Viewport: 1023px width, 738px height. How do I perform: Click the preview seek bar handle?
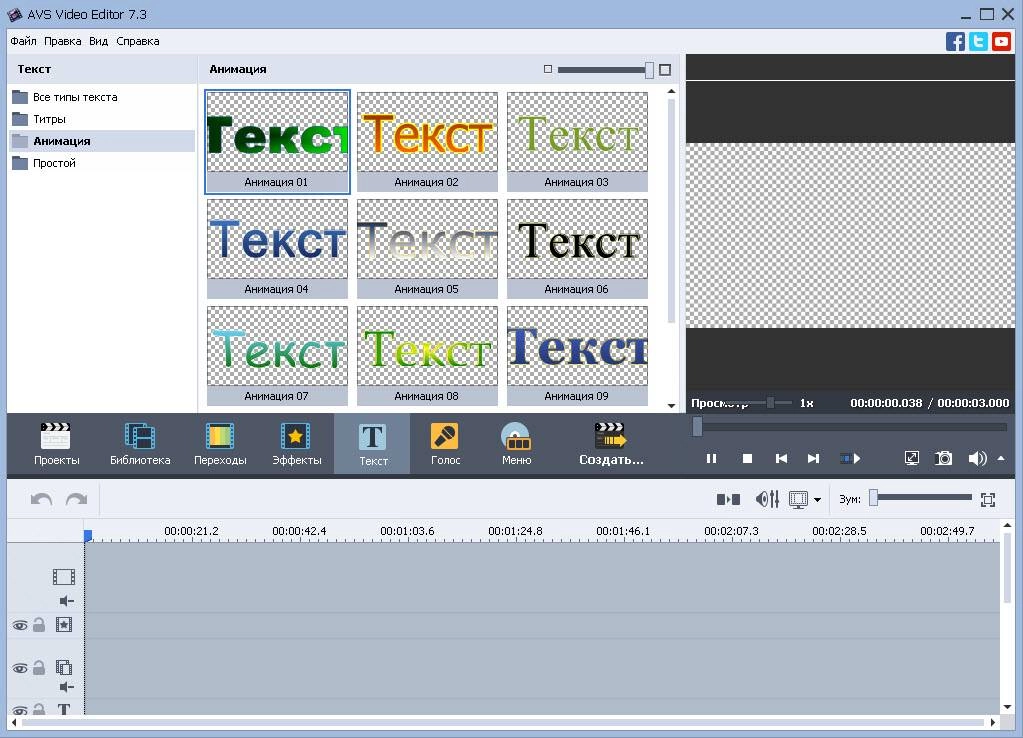(697, 427)
